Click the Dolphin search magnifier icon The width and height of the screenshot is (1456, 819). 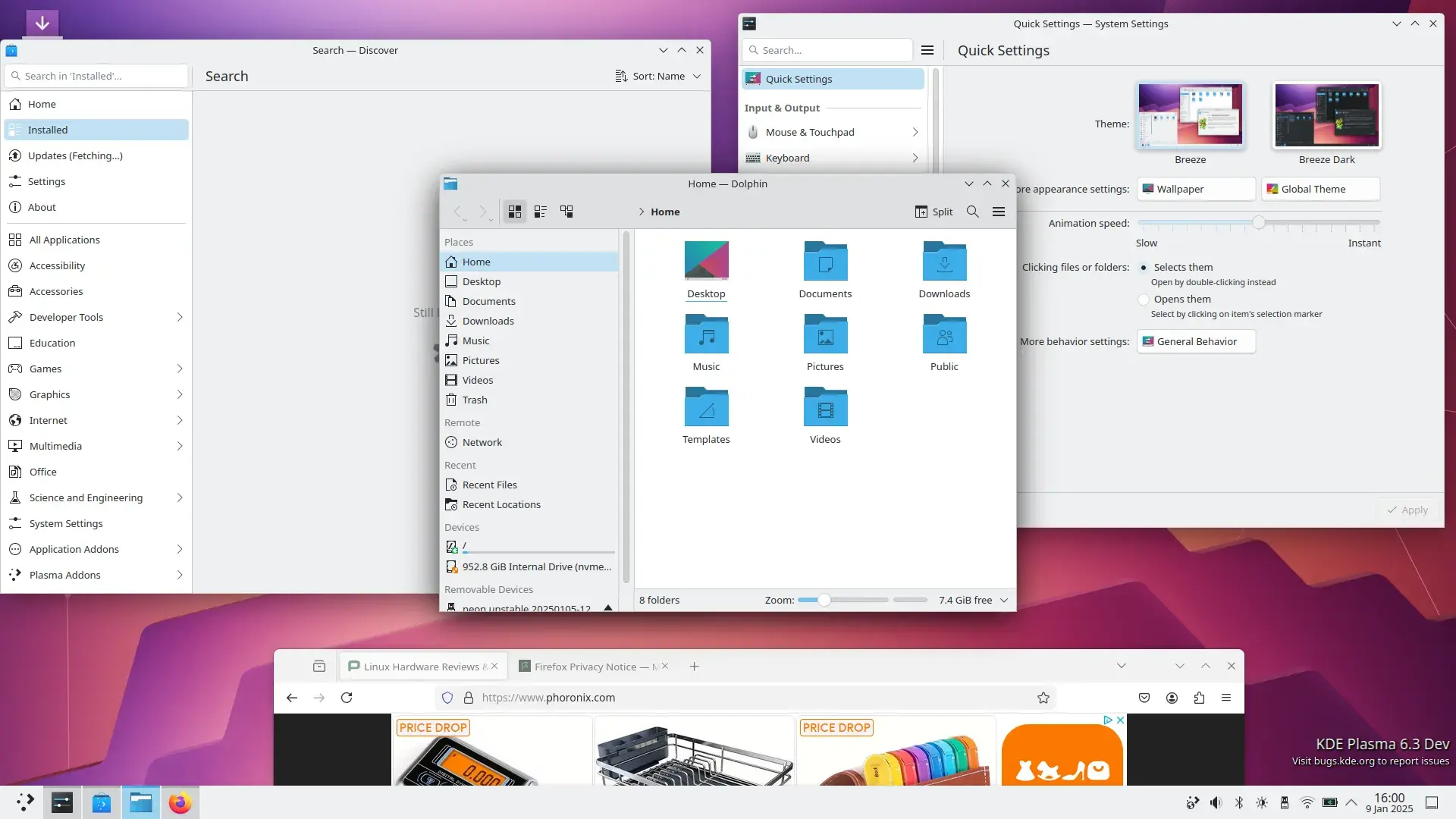click(x=972, y=212)
